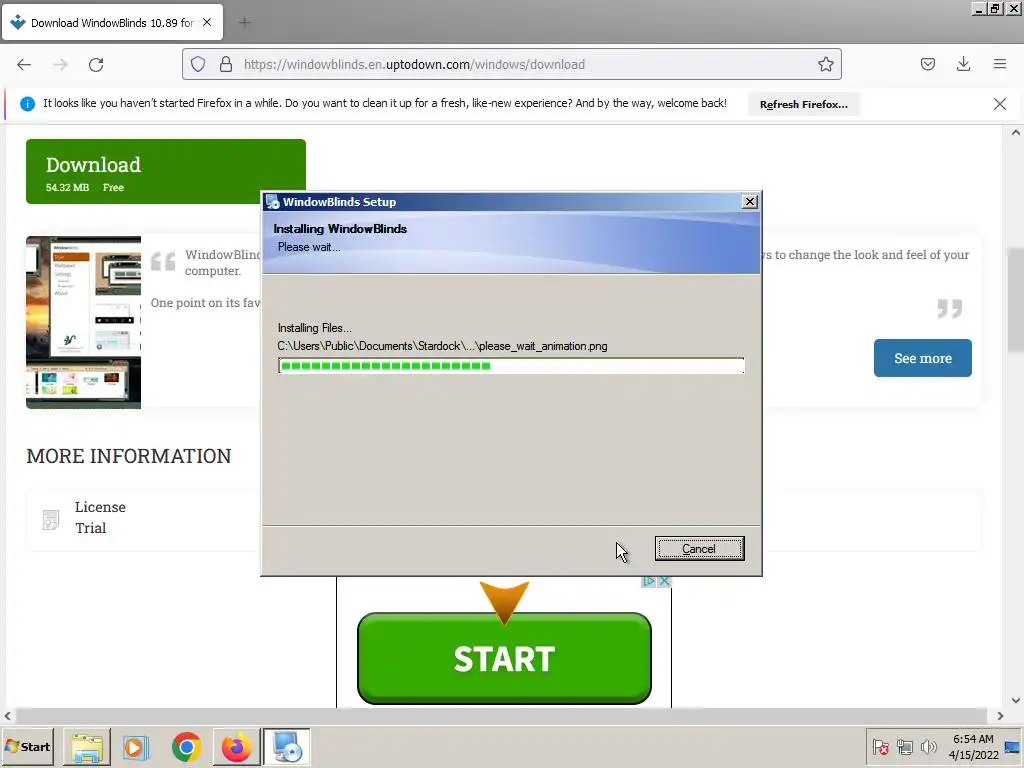Screen dimensions: 1024x768
Task: Close the WindowBlinds Setup dialog
Action: tap(750, 202)
